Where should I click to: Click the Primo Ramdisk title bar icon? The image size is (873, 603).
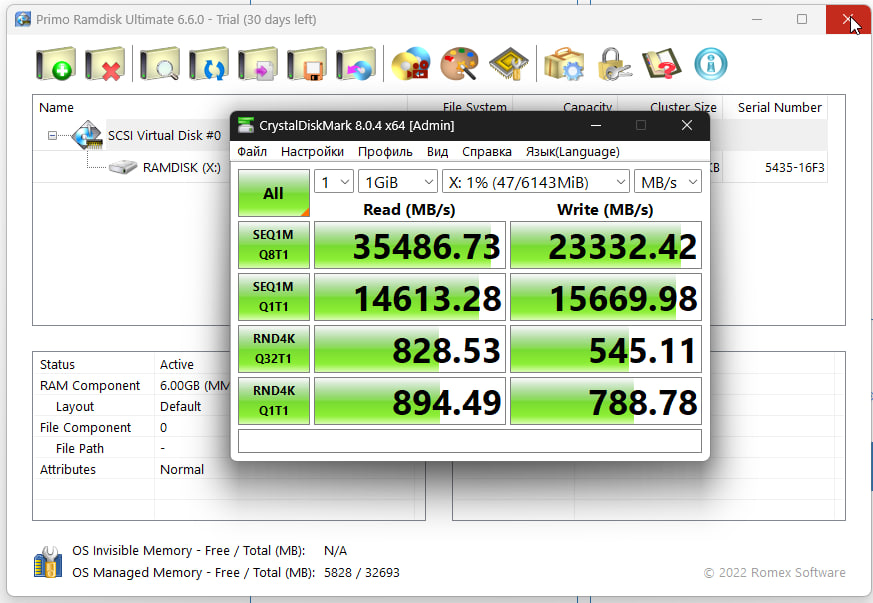click(23, 19)
